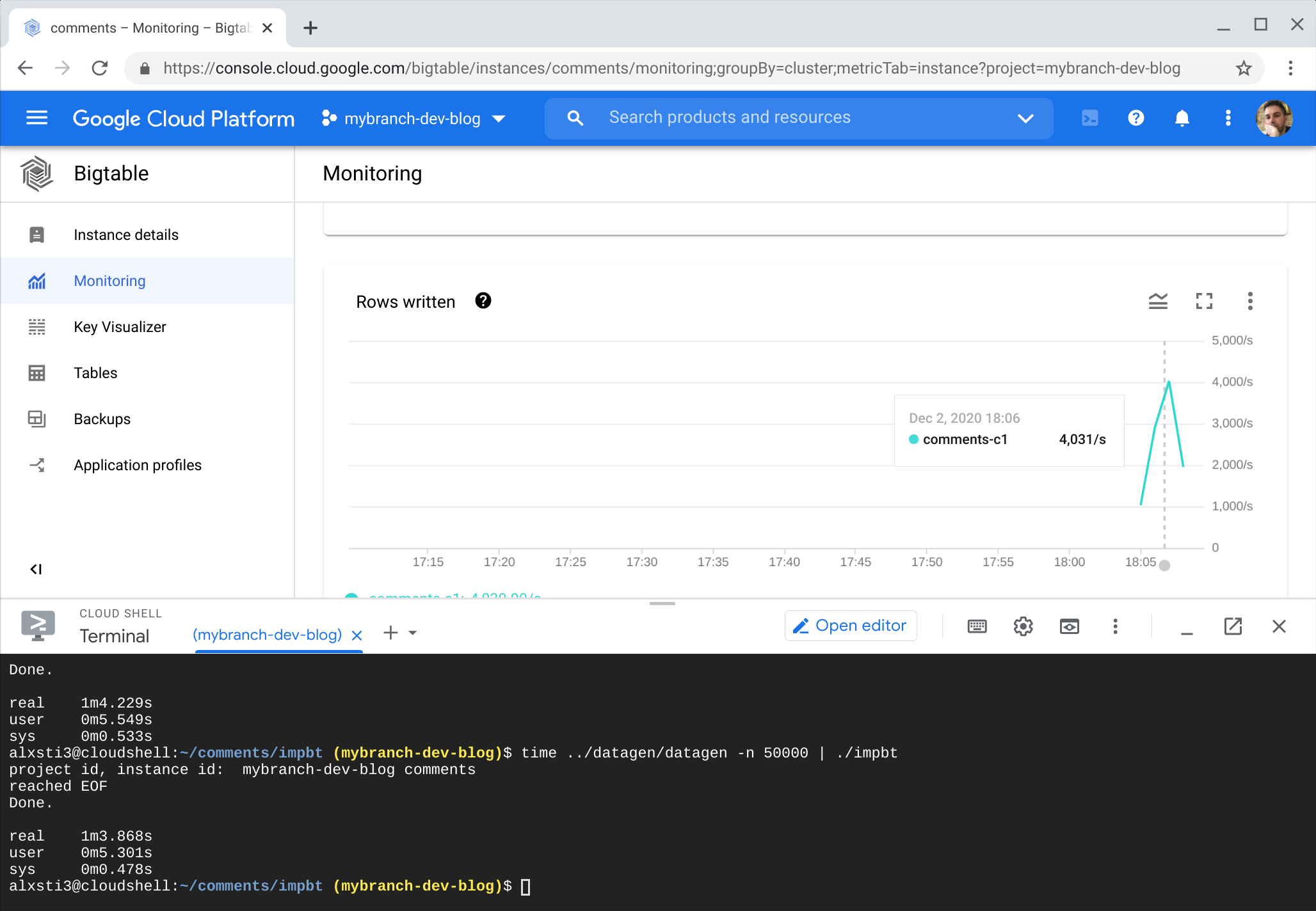Click inside the terminal command prompt
Screen dimensions: 1316x911
(526, 887)
